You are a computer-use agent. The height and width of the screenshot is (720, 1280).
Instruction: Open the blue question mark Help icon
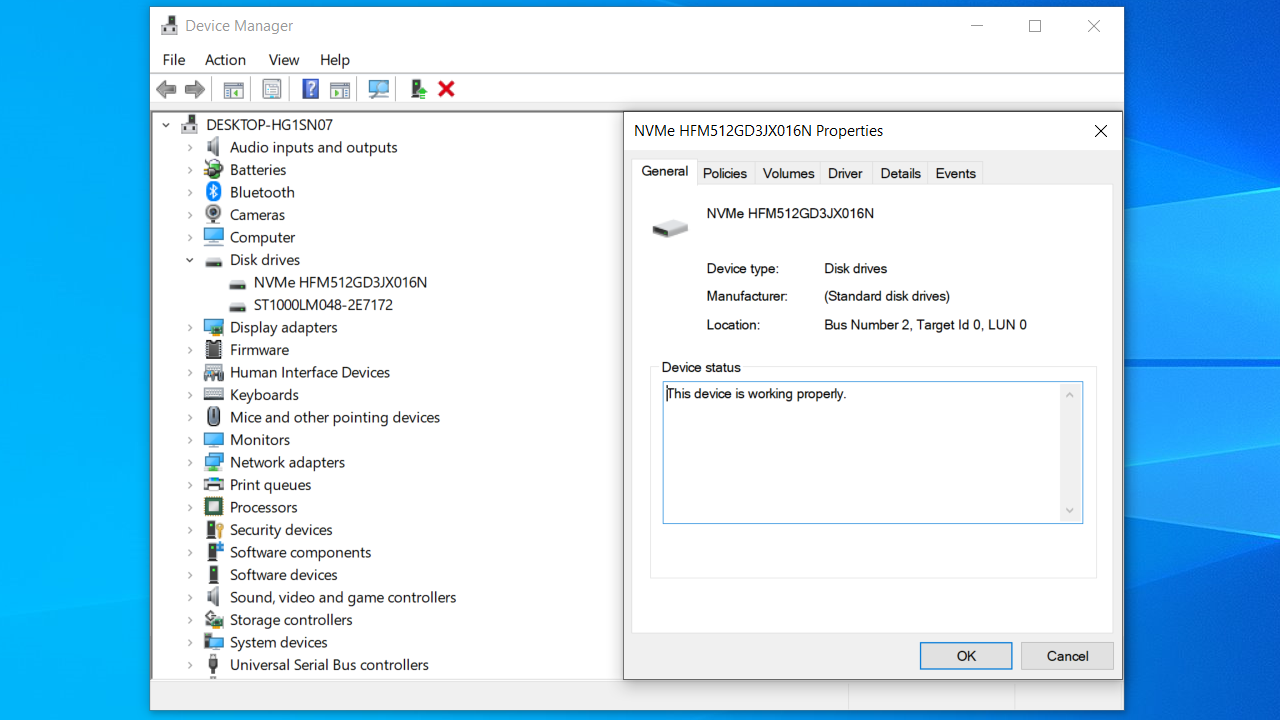[310, 89]
